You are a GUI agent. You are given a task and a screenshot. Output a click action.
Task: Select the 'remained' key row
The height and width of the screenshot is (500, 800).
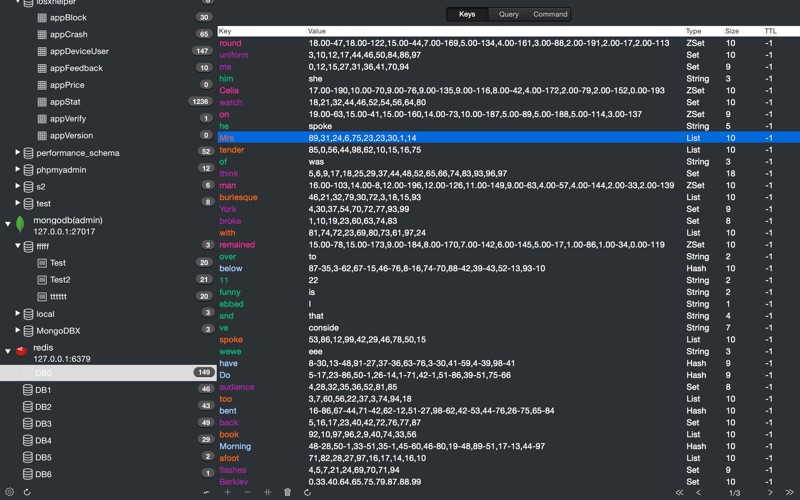pyautogui.click(x=509, y=244)
